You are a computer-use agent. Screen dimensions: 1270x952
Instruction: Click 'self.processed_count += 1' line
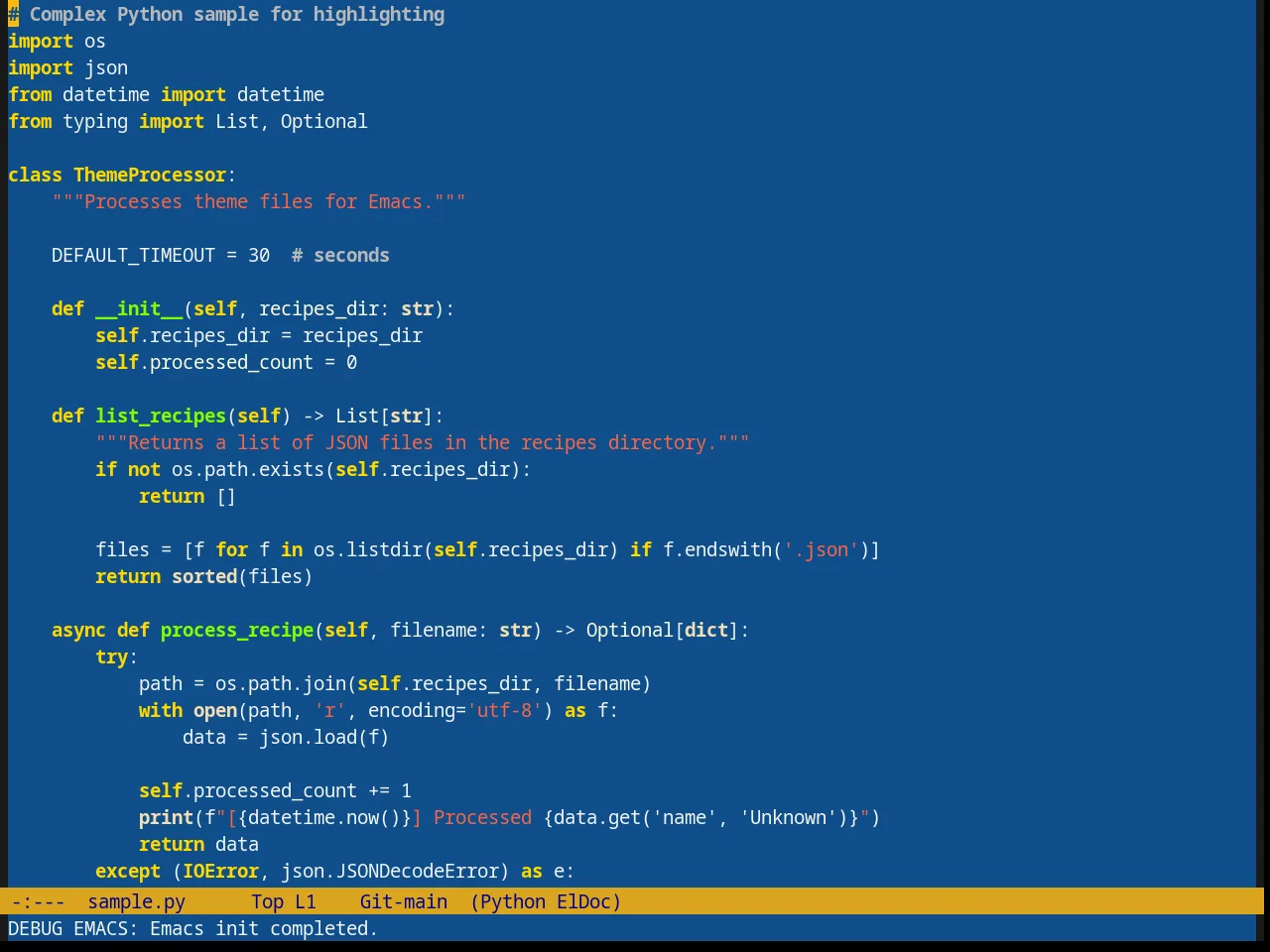coord(275,790)
